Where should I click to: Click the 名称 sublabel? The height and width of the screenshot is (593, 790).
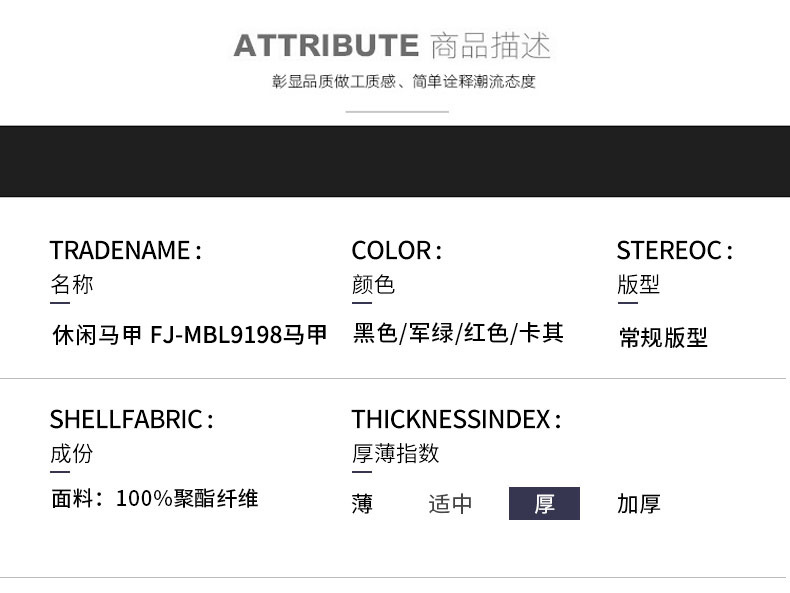click(x=72, y=284)
